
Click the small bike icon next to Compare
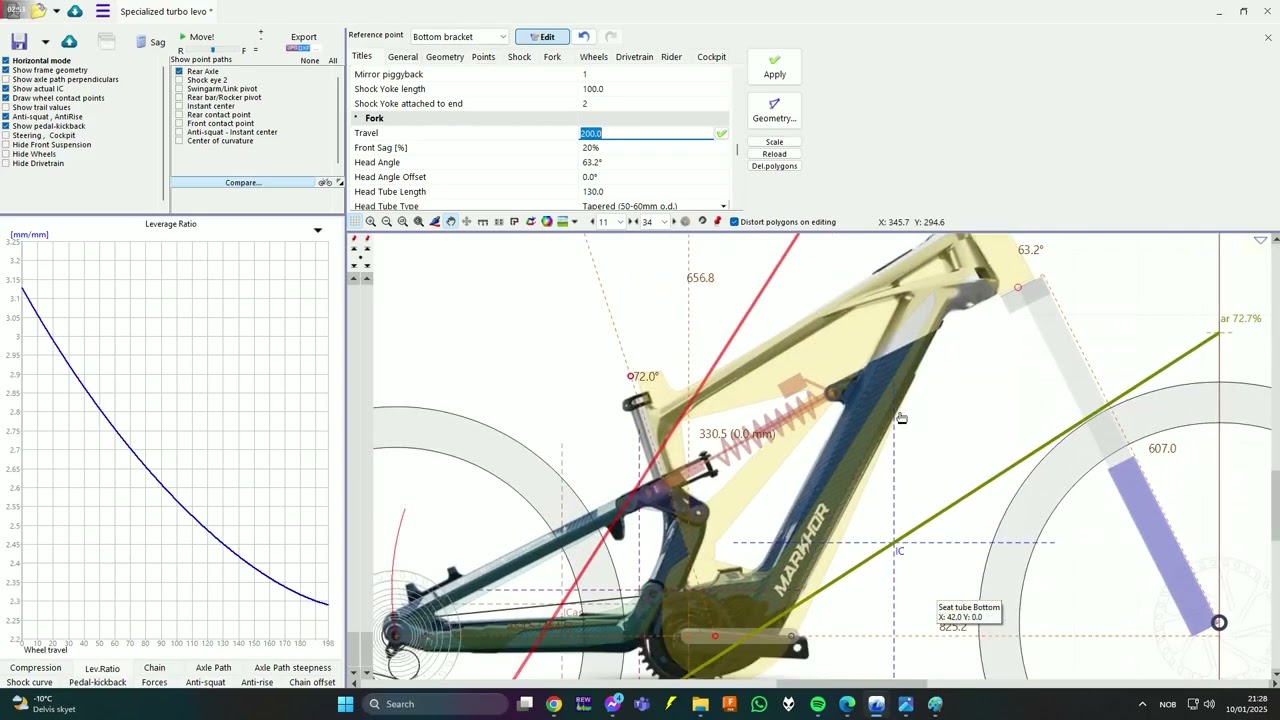click(325, 183)
